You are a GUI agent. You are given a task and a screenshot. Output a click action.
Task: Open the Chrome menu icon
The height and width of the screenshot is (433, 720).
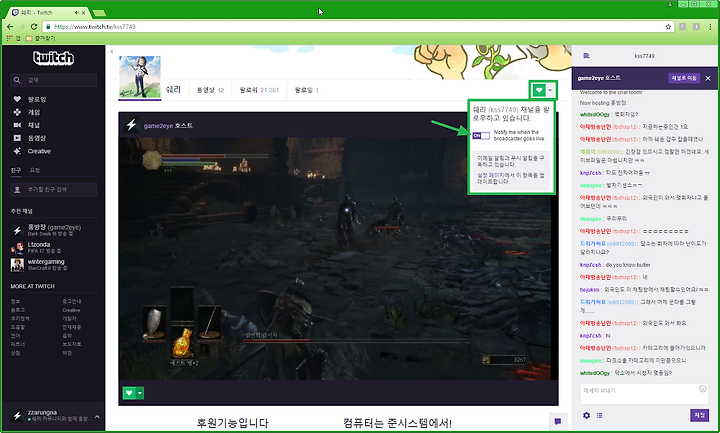click(710, 27)
